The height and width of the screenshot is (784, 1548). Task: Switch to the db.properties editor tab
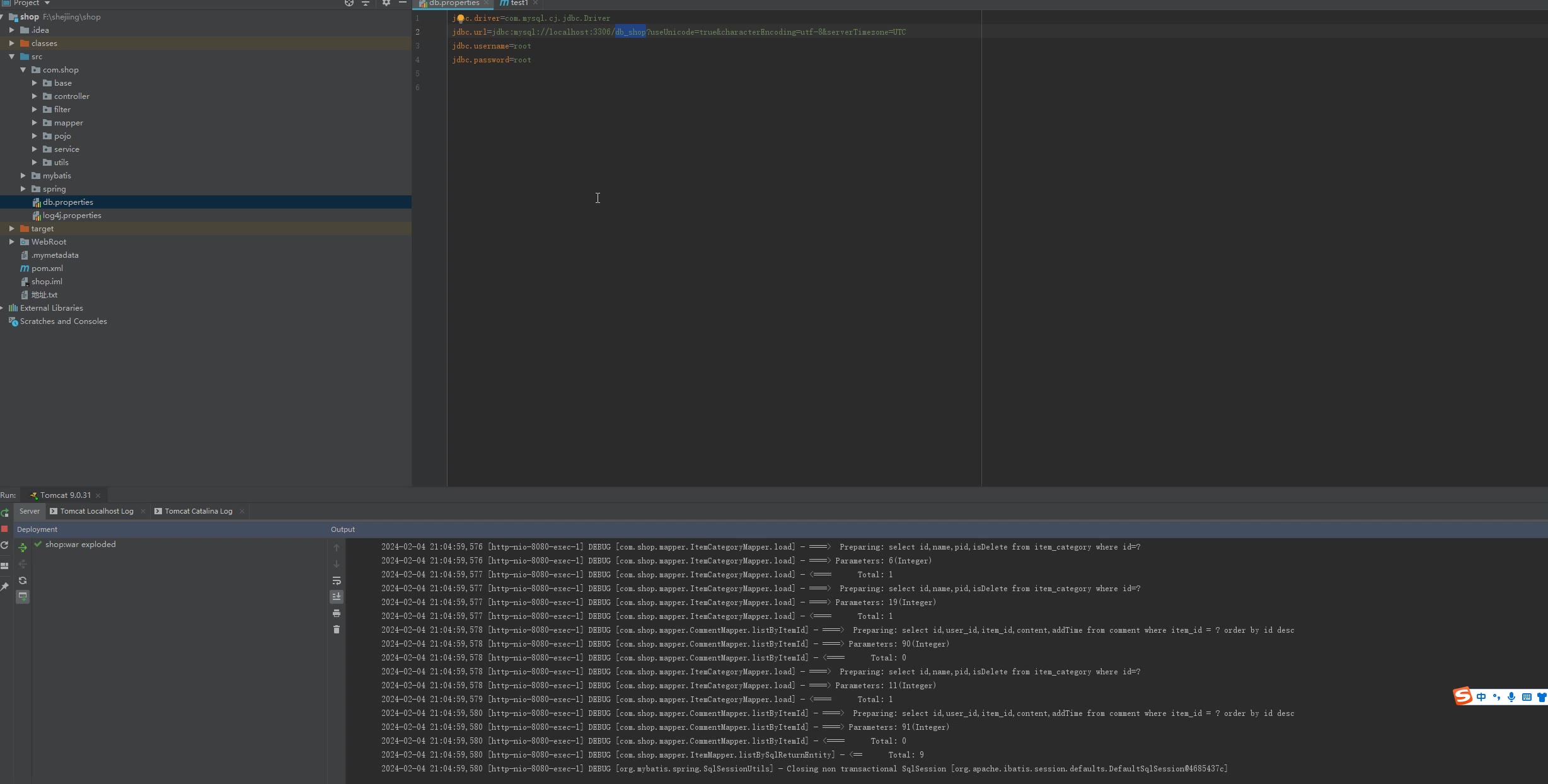click(454, 3)
